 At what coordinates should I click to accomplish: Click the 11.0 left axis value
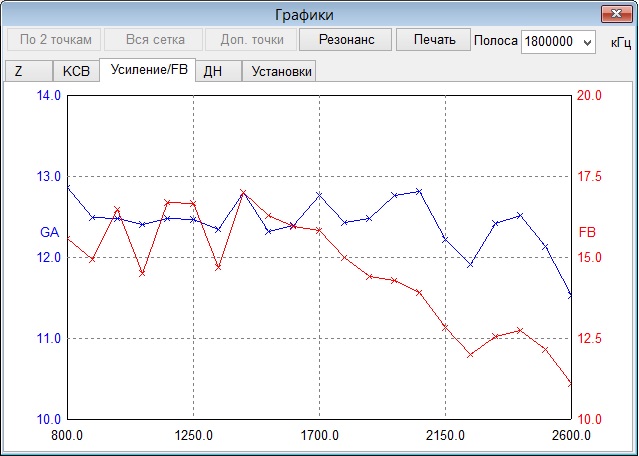[x=49, y=338]
